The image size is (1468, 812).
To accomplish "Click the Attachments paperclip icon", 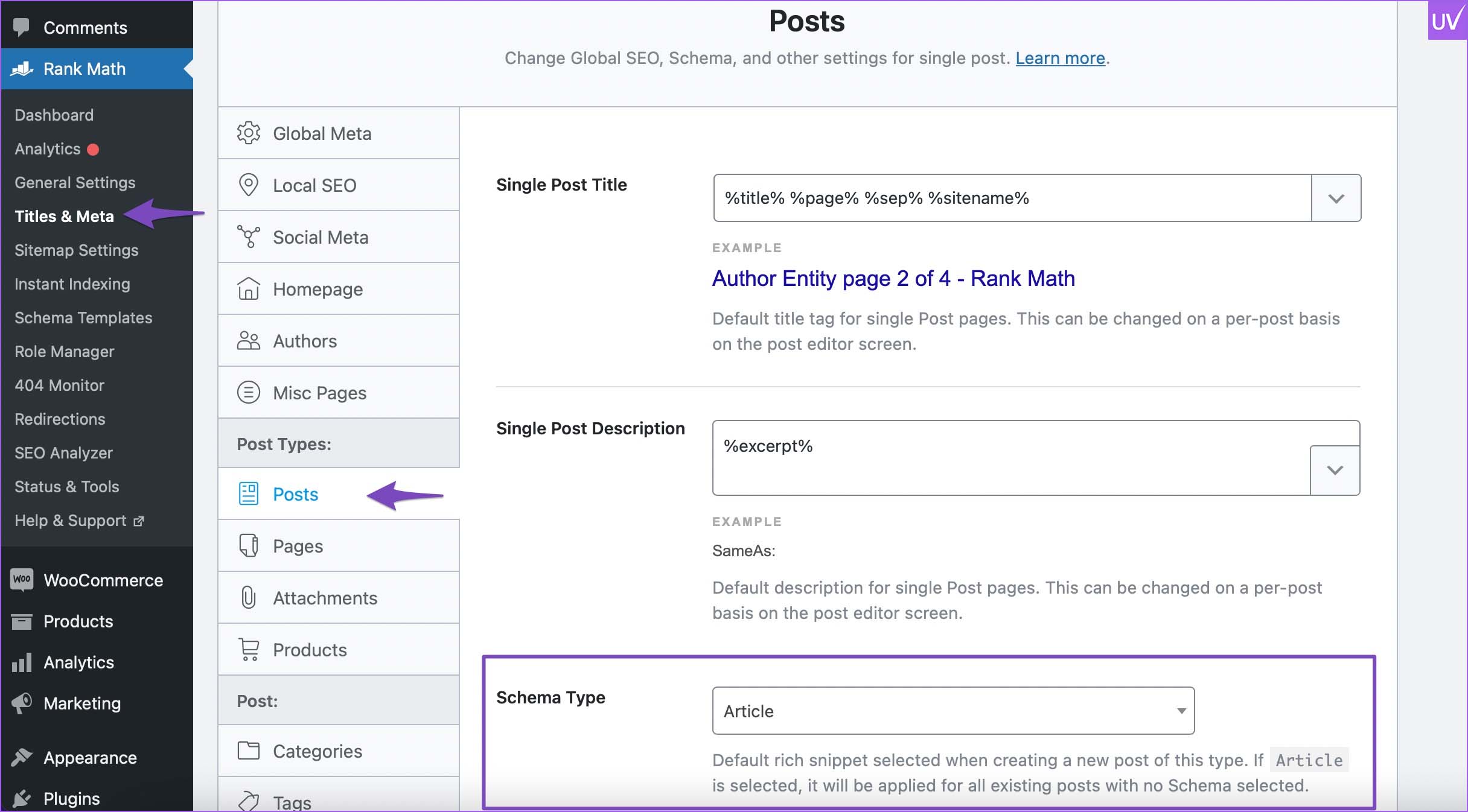I will coord(248,598).
